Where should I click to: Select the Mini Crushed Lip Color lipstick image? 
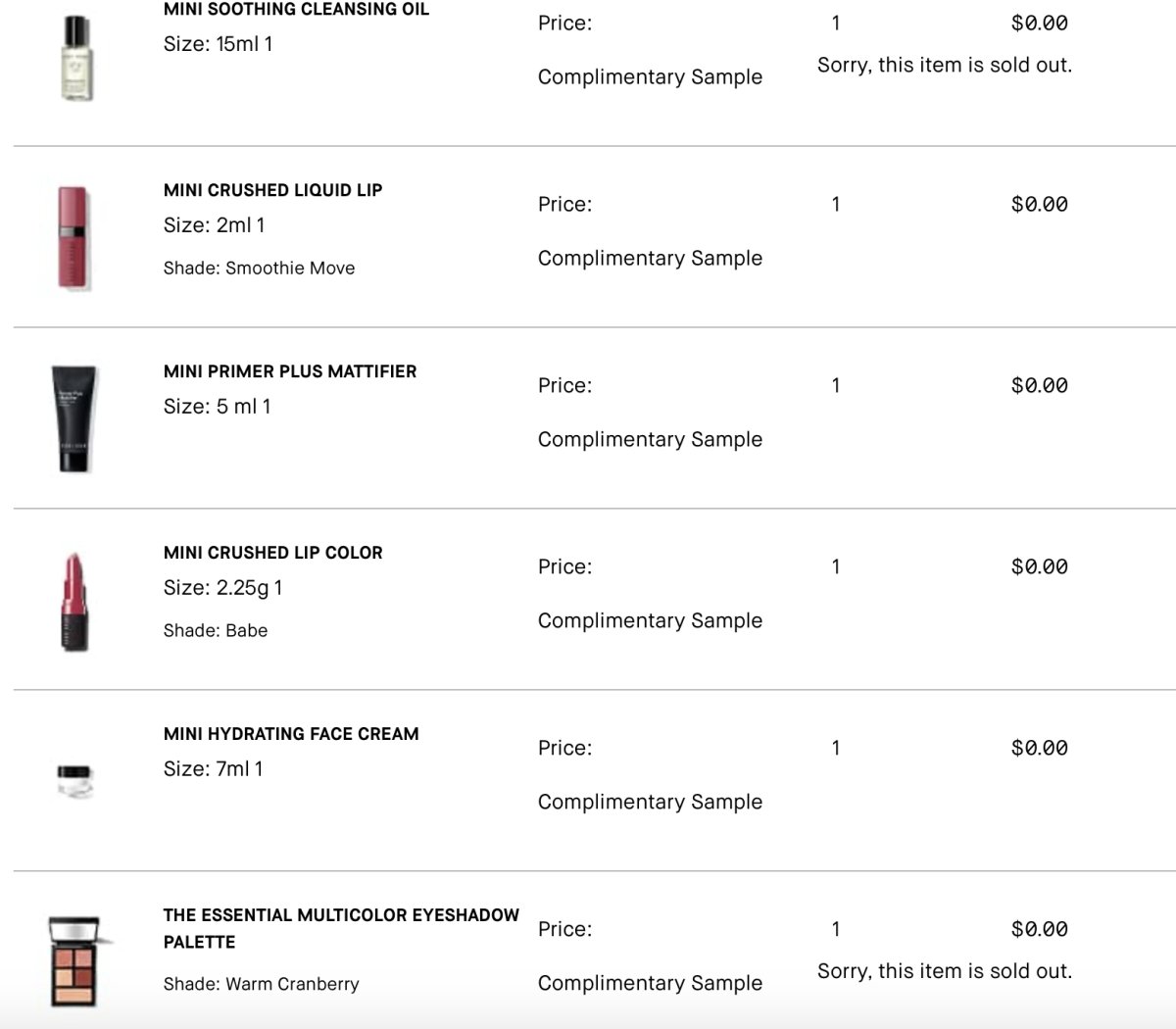[75, 601]
